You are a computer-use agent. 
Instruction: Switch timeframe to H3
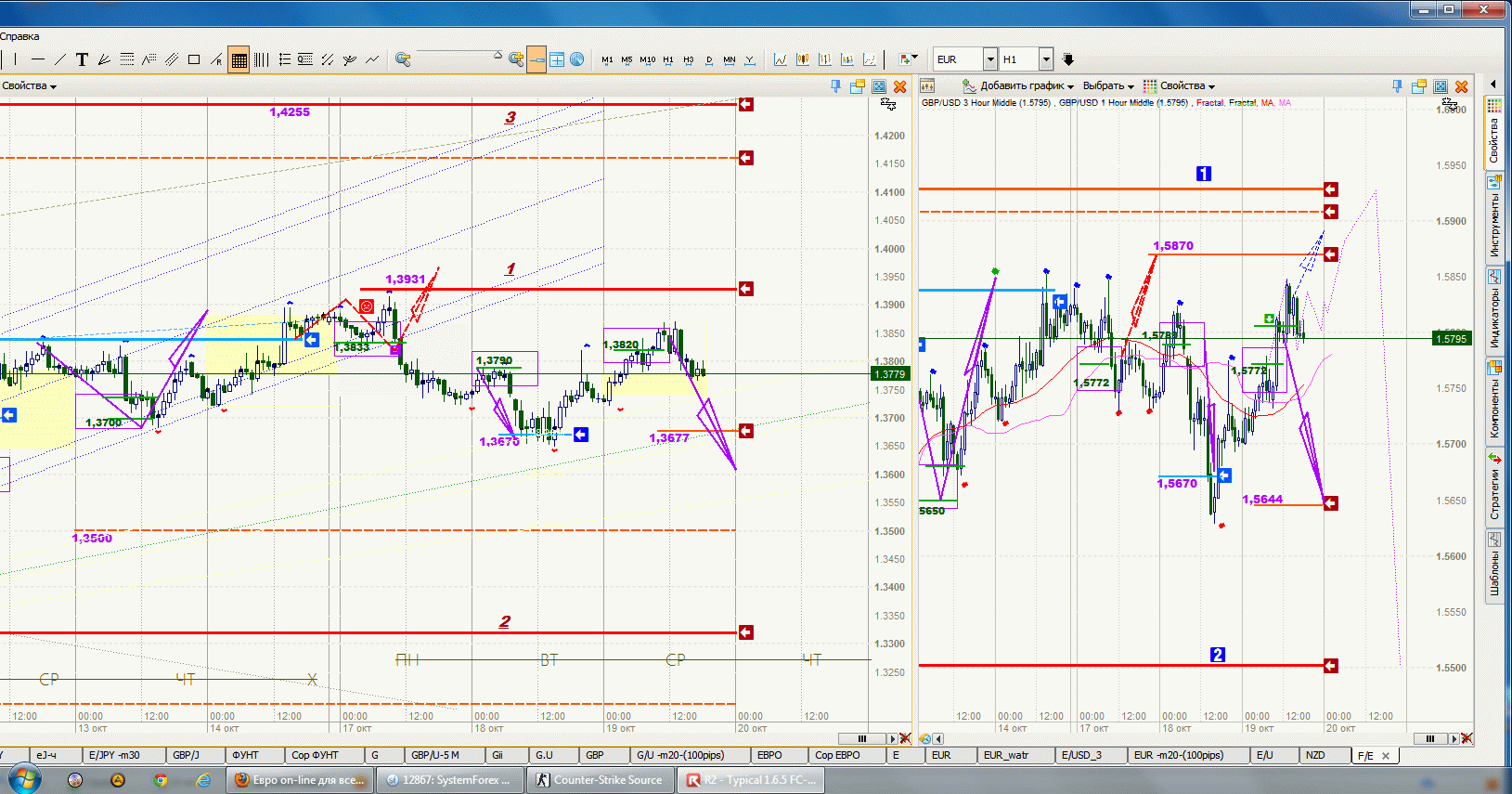tap(689, 59)
